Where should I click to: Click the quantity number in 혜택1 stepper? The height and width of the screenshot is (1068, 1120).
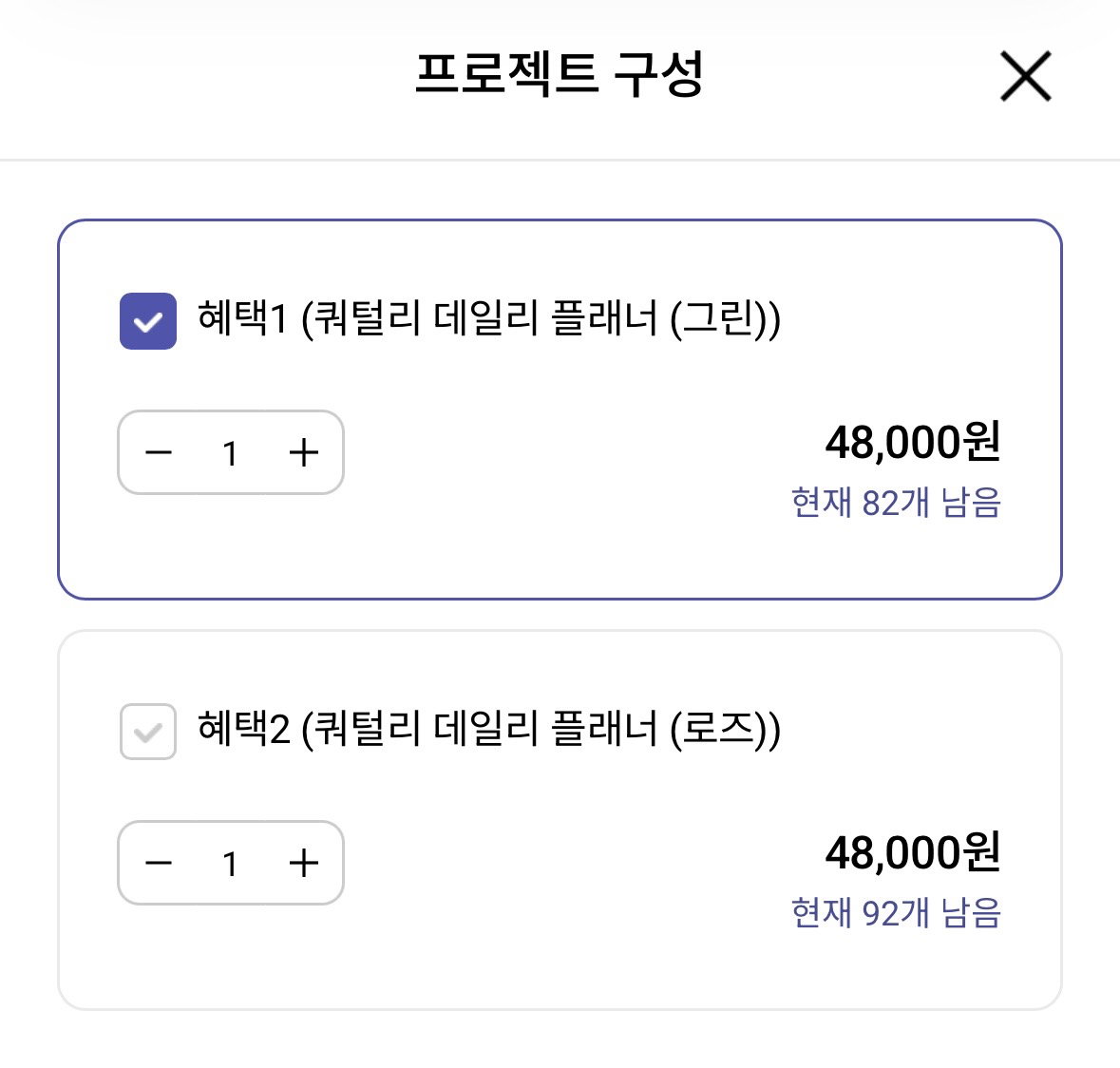[x=230, y=453]
